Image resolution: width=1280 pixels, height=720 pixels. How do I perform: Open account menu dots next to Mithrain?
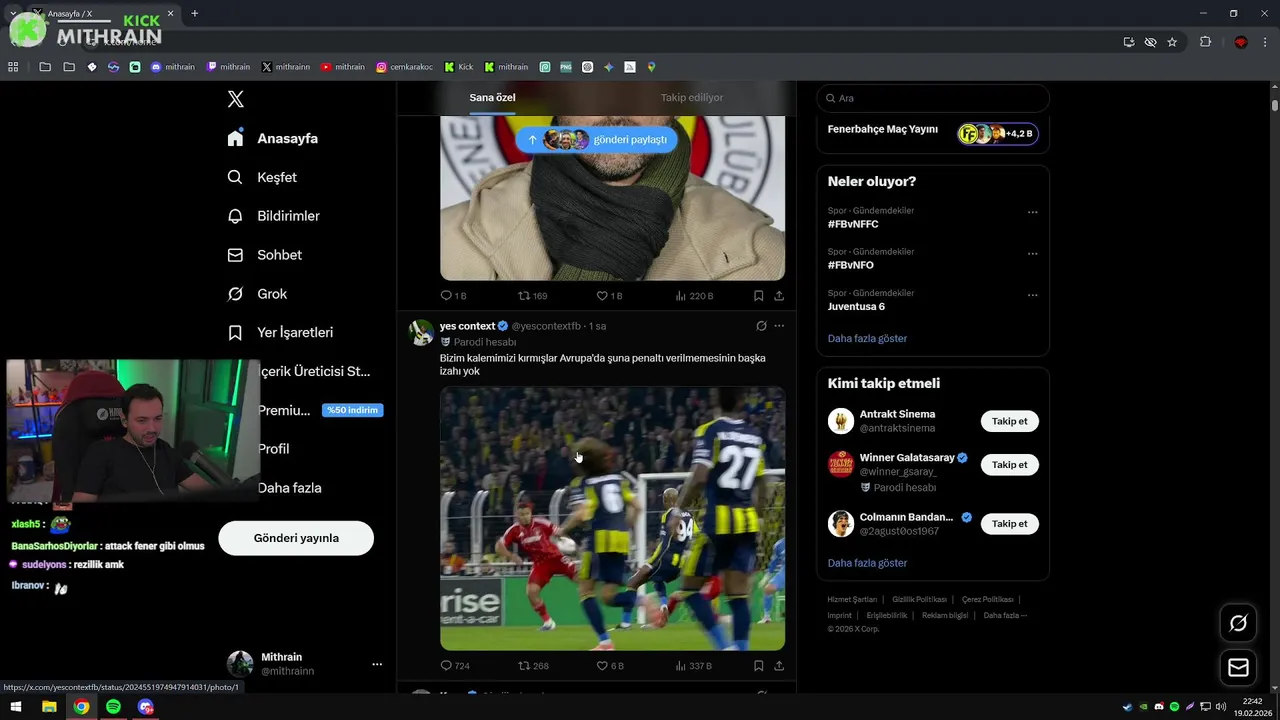(x=377, y=664)
